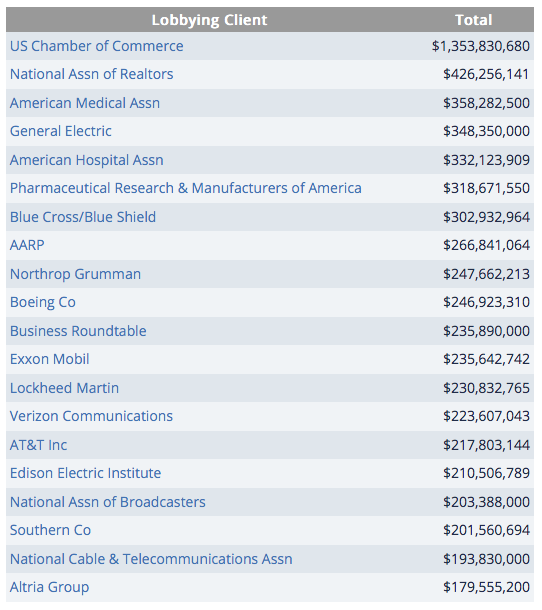Open the AARP lobbying client link
542x610 pixels.
coord(27,245)
